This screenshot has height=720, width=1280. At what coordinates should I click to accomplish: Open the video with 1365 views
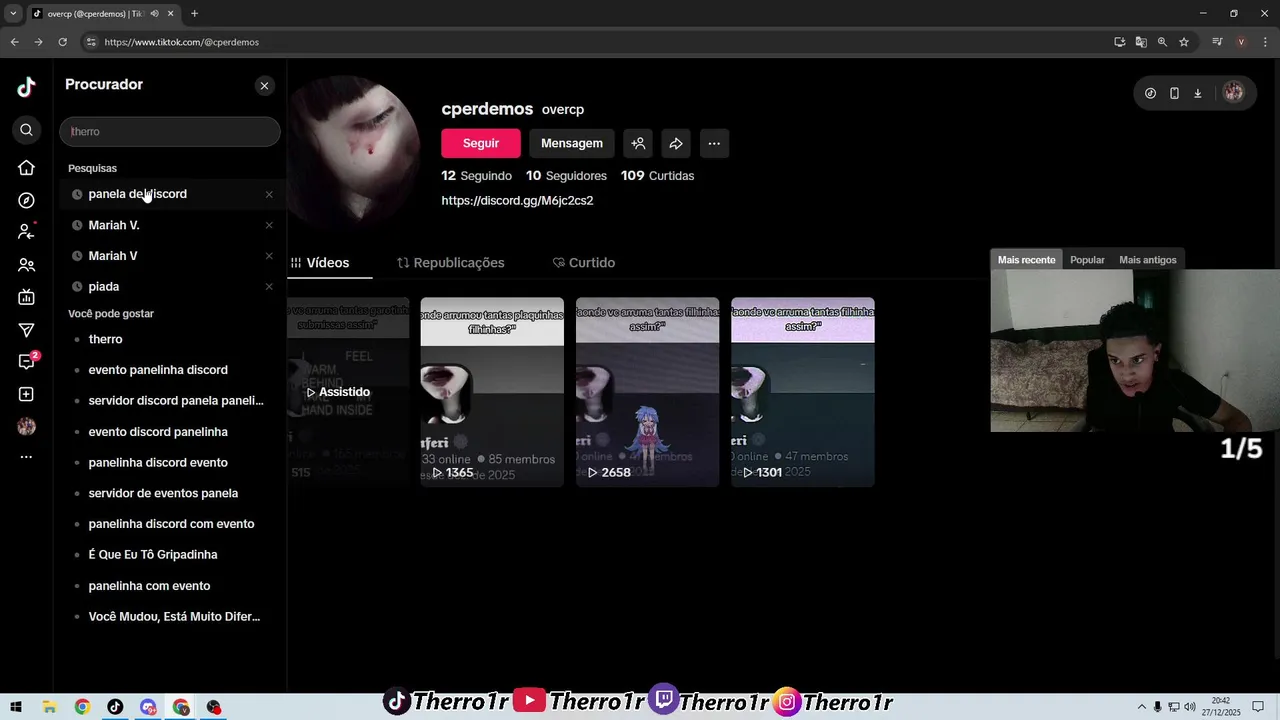(492, 392)
